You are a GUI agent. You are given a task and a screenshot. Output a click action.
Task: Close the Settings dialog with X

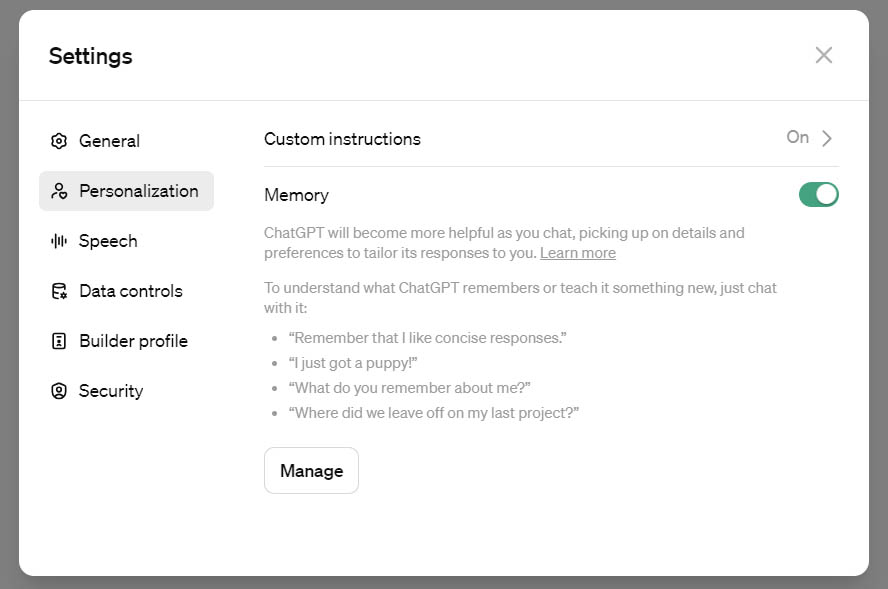[823, 55]
